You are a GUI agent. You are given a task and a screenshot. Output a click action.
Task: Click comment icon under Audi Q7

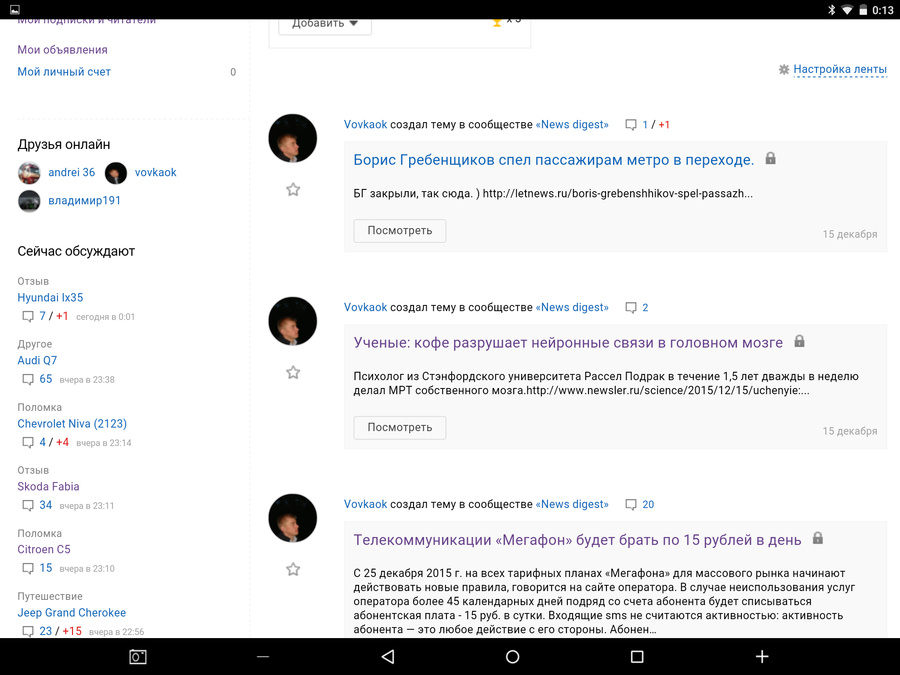click(28, 379)
